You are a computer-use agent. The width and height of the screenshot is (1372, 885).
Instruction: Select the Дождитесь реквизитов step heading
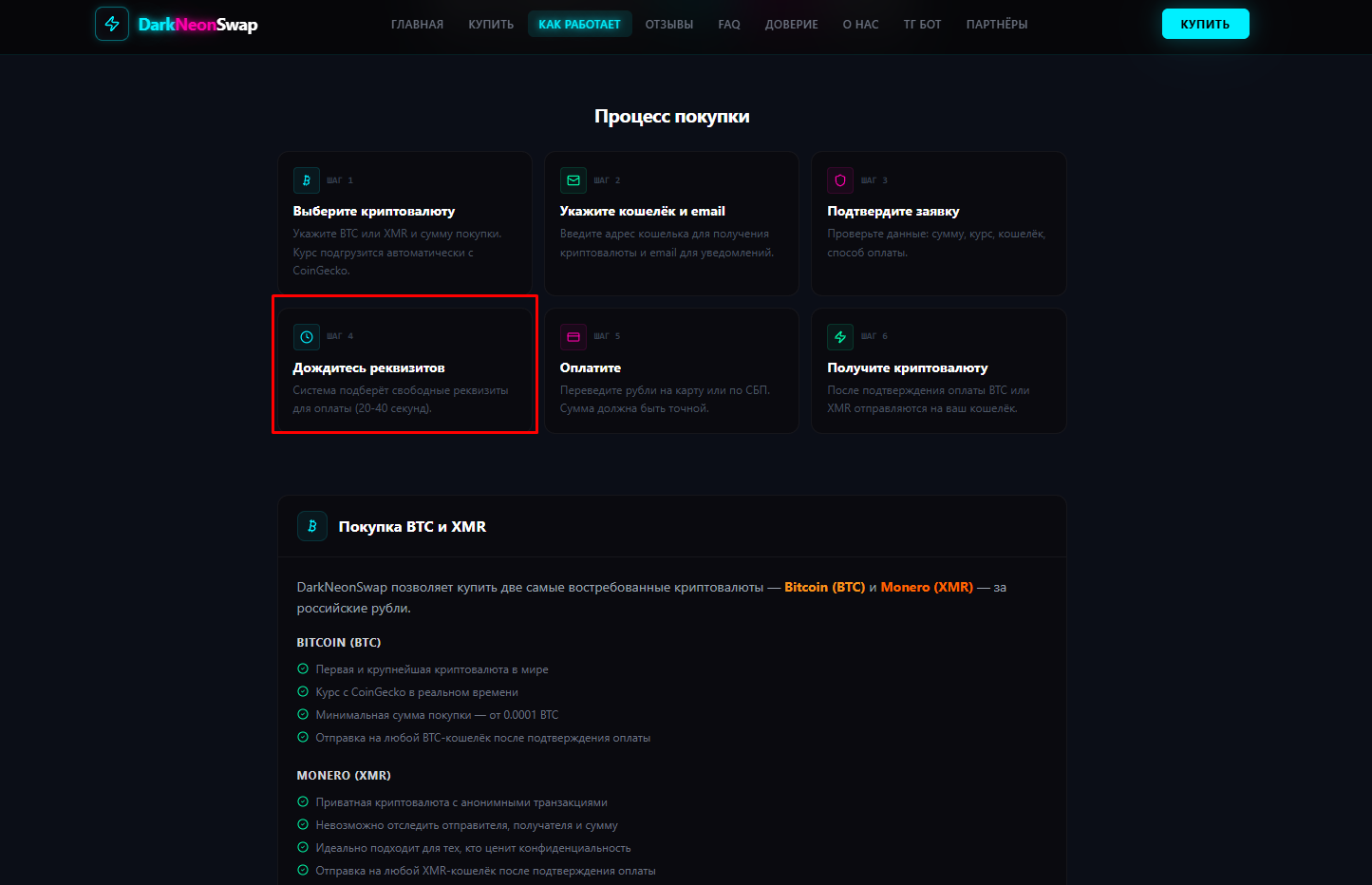click(x=369, y=367)
